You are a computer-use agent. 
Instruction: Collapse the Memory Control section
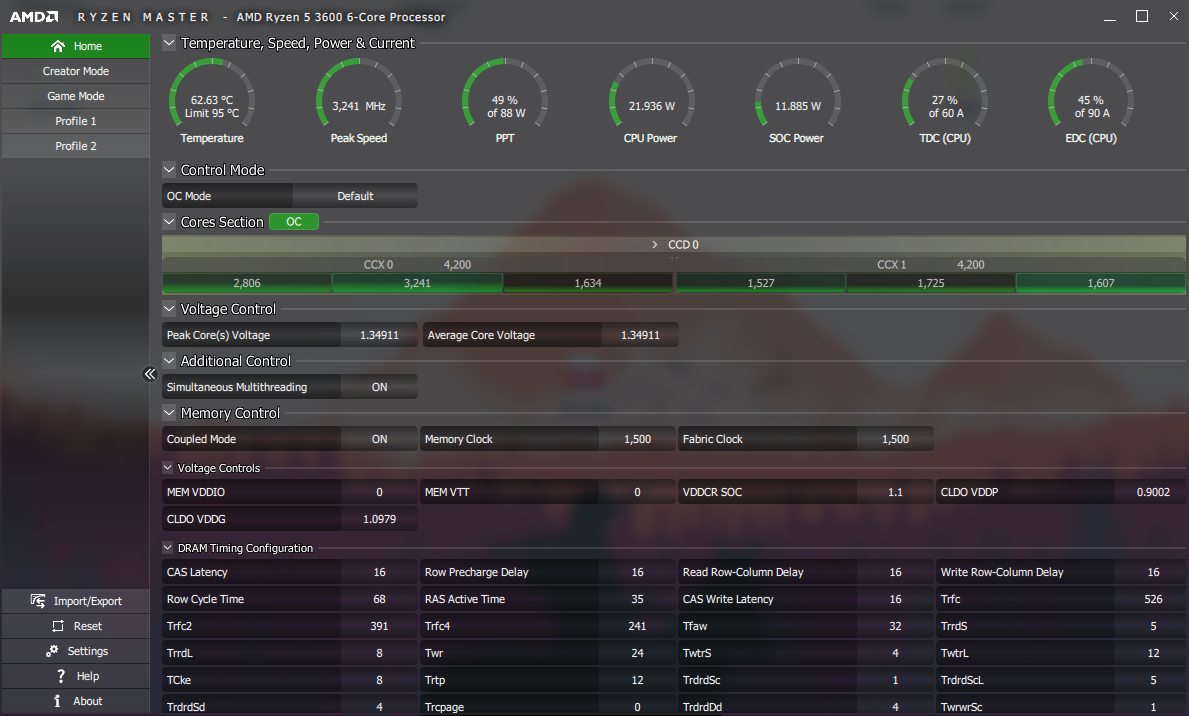pos(169,413)
